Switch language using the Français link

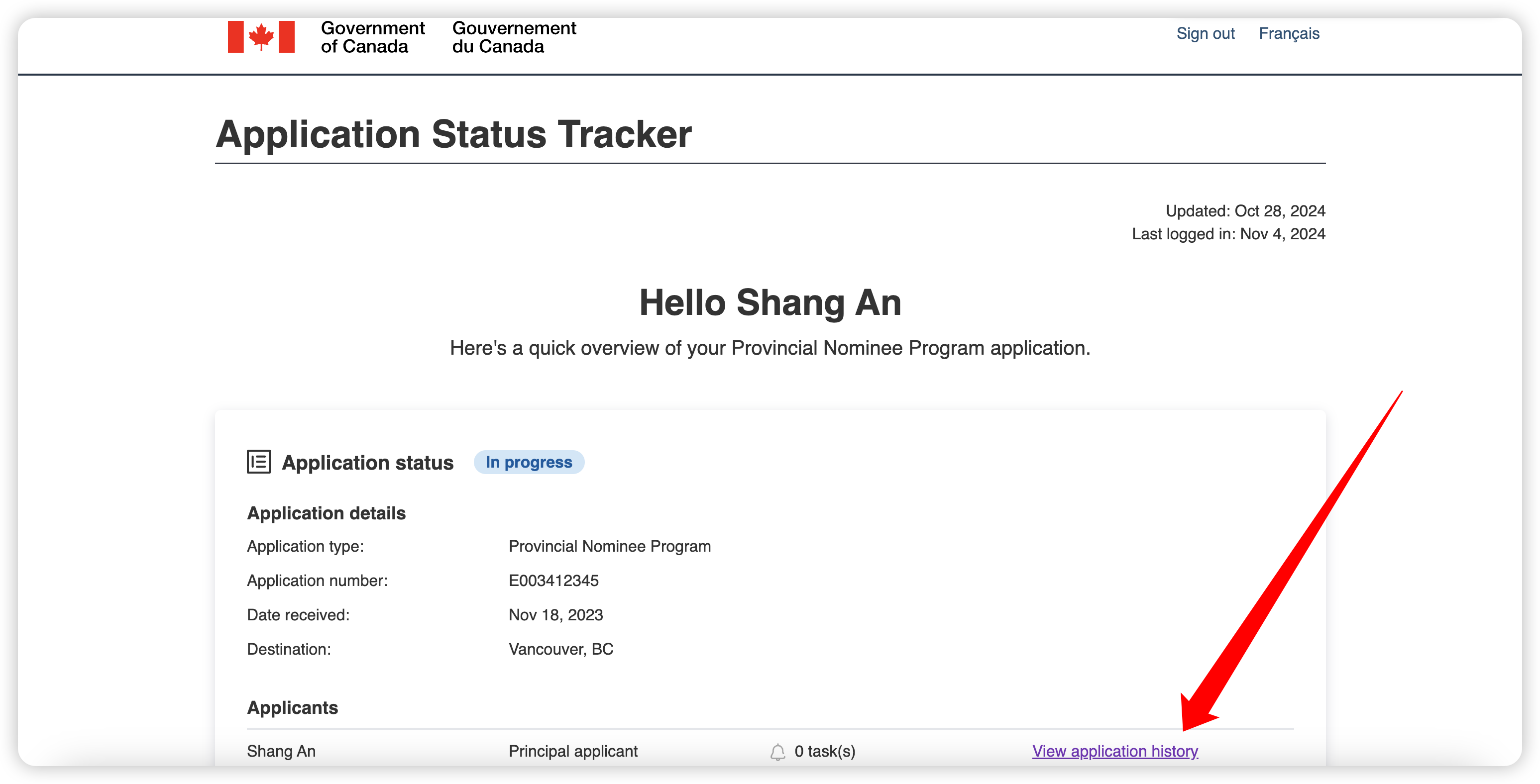[1289, 33]
